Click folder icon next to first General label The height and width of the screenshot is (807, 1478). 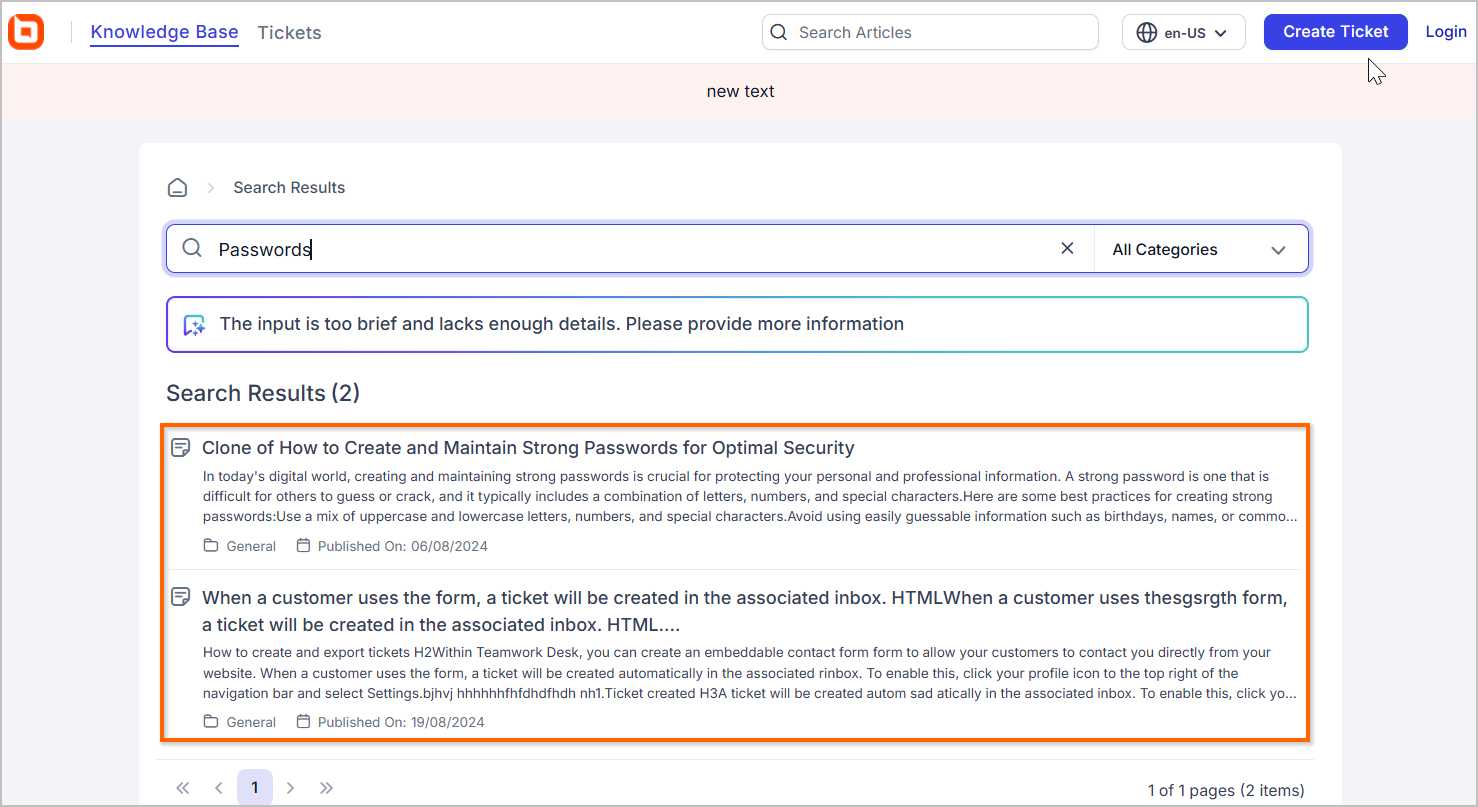tap(211, 546)
